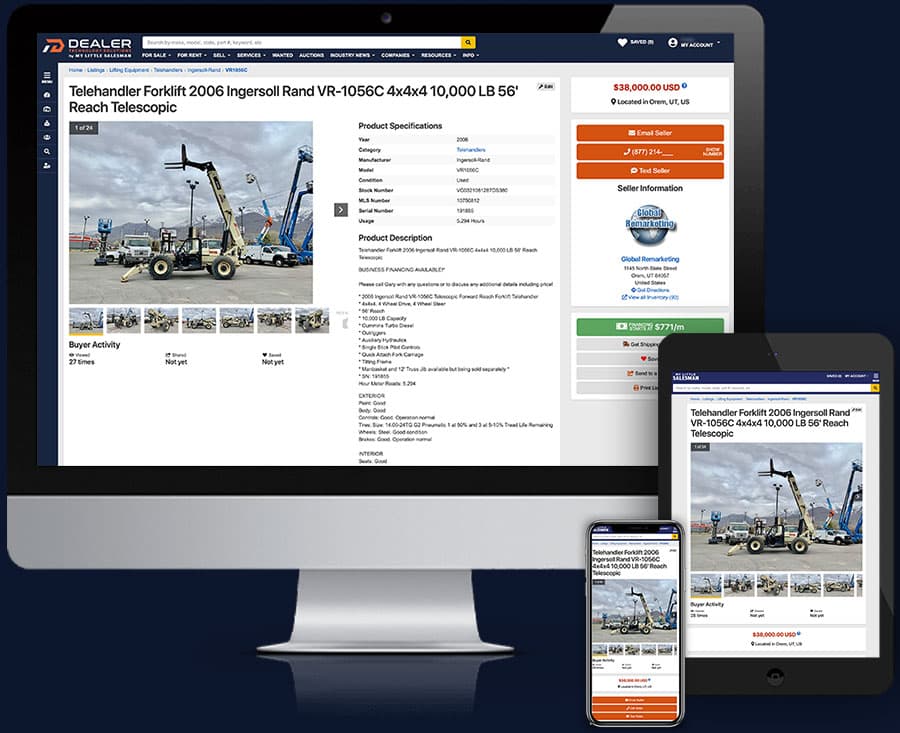The image size is (900, 733).
Task: Expand the Industry News dropdown menu
Action: coord(352,55)
